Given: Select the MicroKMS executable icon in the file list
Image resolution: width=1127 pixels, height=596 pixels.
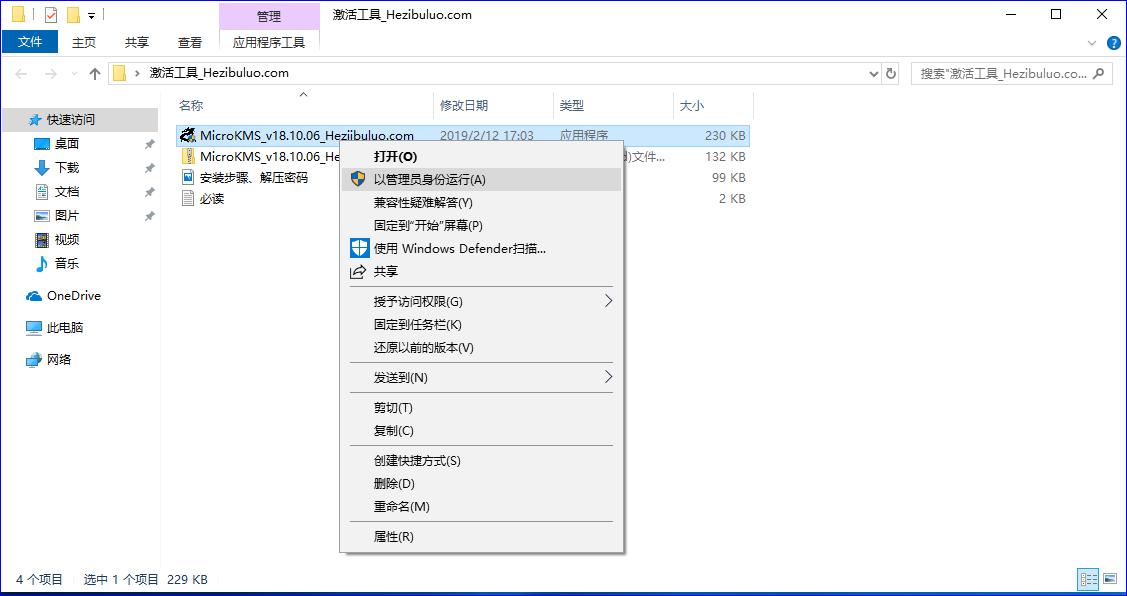Looking at the screenshot, I should click(186, 135).
